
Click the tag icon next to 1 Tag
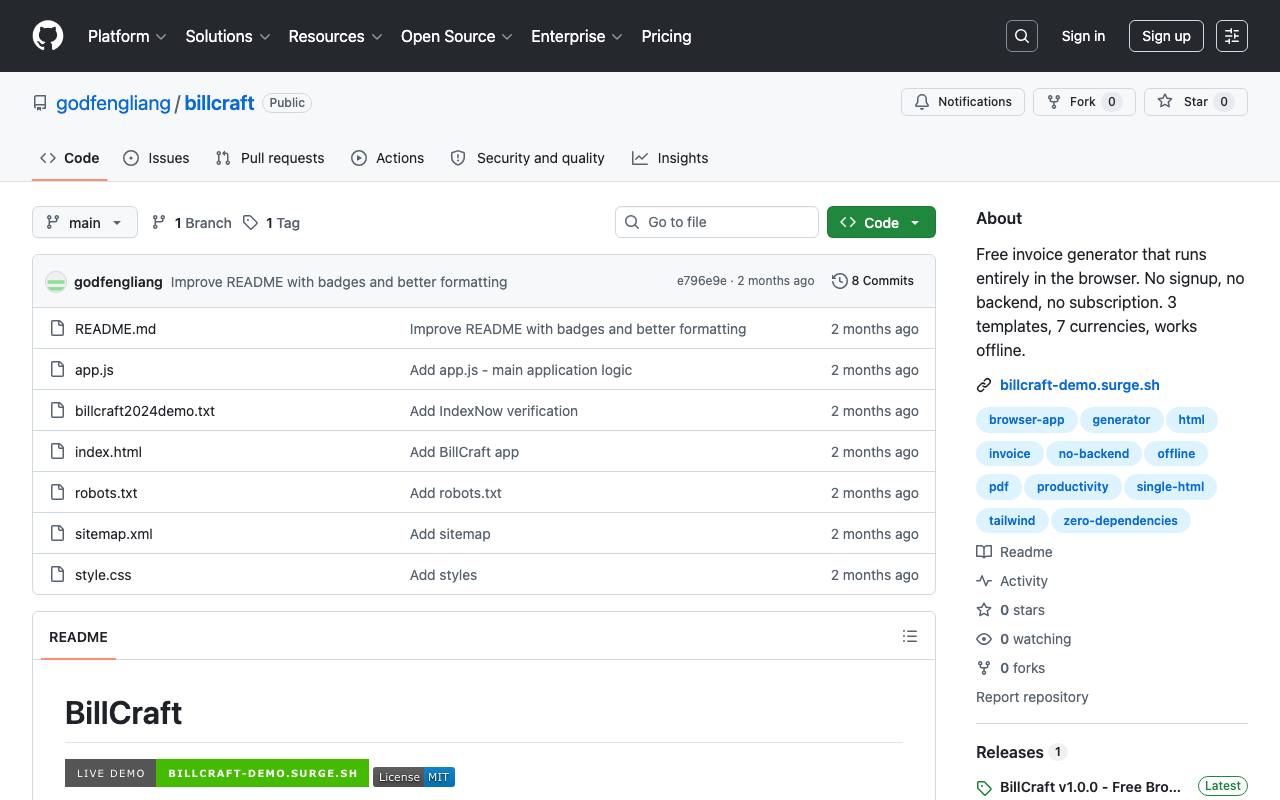click(250, 222)
